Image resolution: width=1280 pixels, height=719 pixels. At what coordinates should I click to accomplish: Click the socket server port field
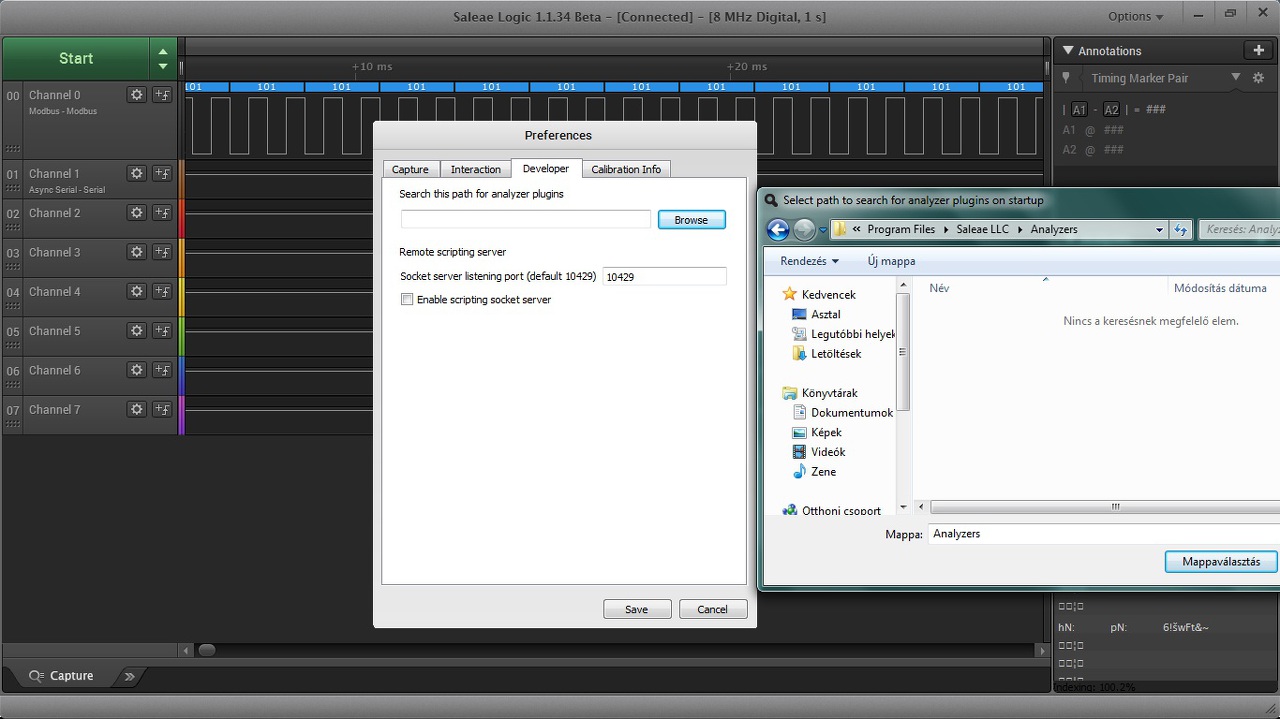coord(664,277)
